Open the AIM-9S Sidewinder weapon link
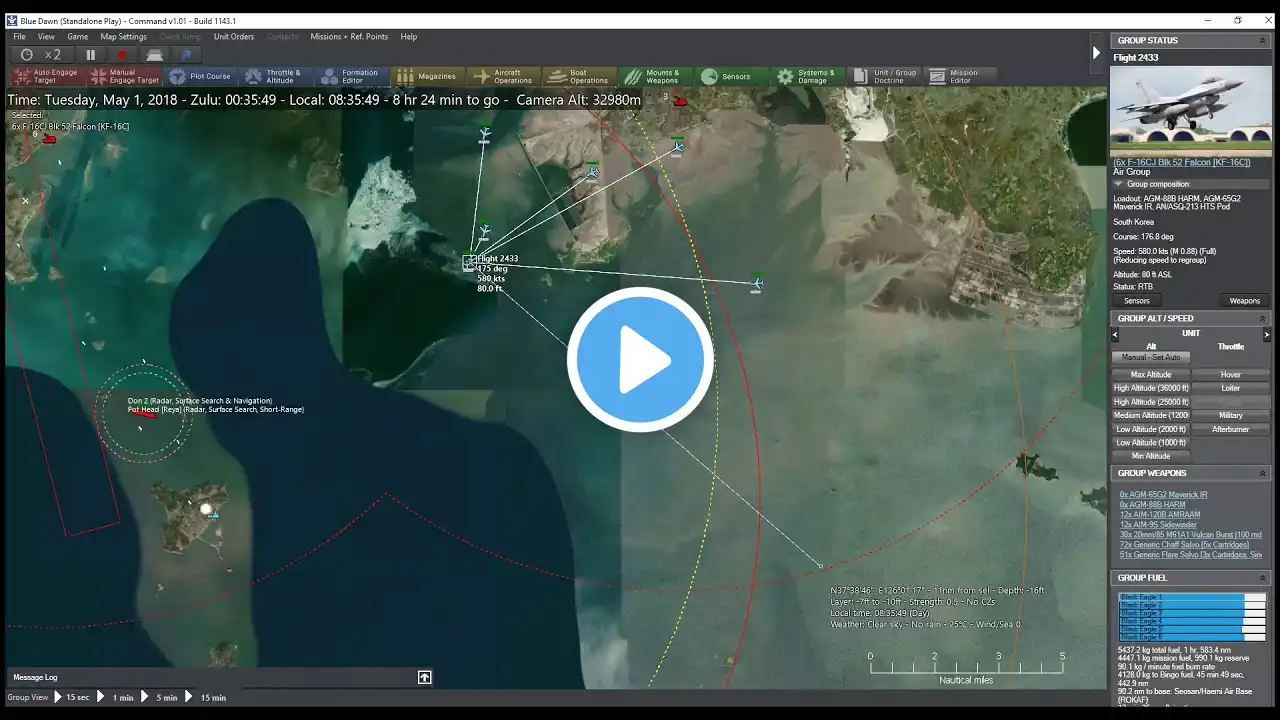 coord(1159,525)
